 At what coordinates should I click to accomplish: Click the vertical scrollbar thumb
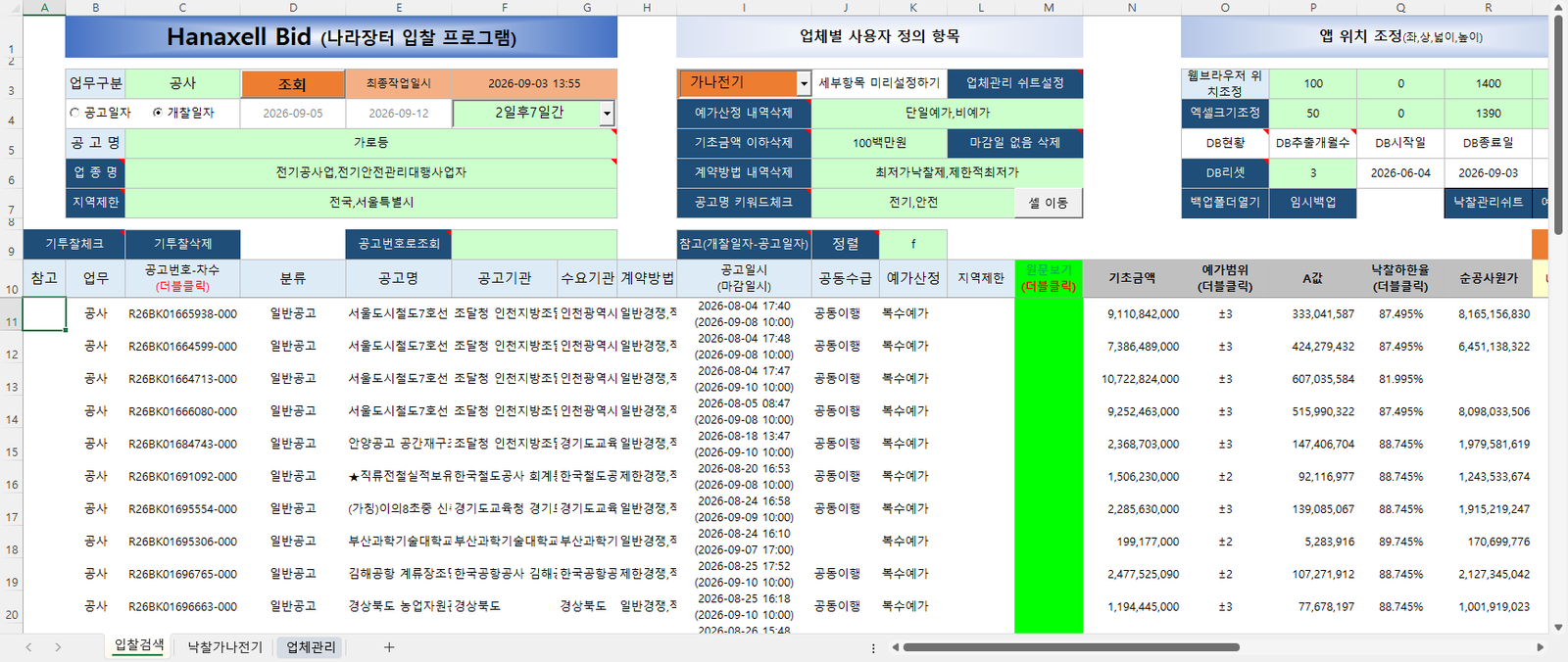click(x=1559, y=124)
